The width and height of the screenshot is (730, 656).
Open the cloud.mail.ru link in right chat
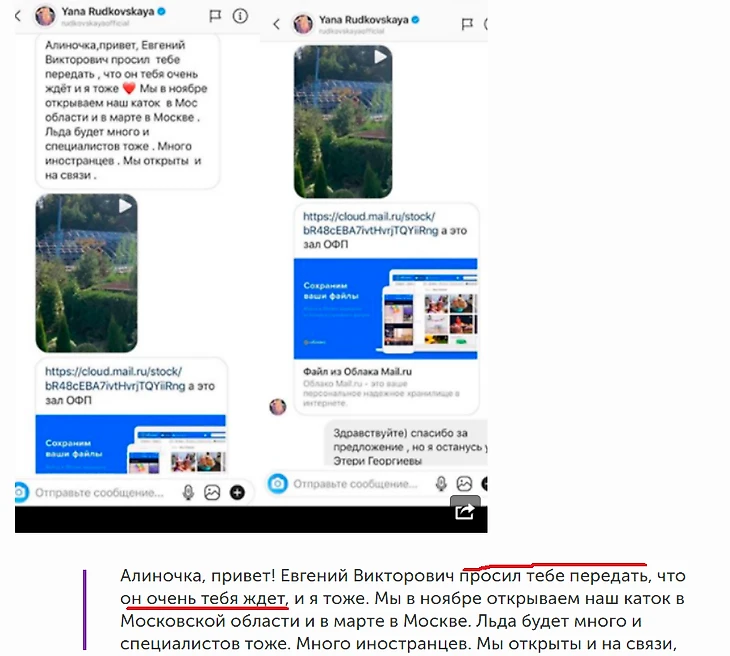tap(371, 223)
